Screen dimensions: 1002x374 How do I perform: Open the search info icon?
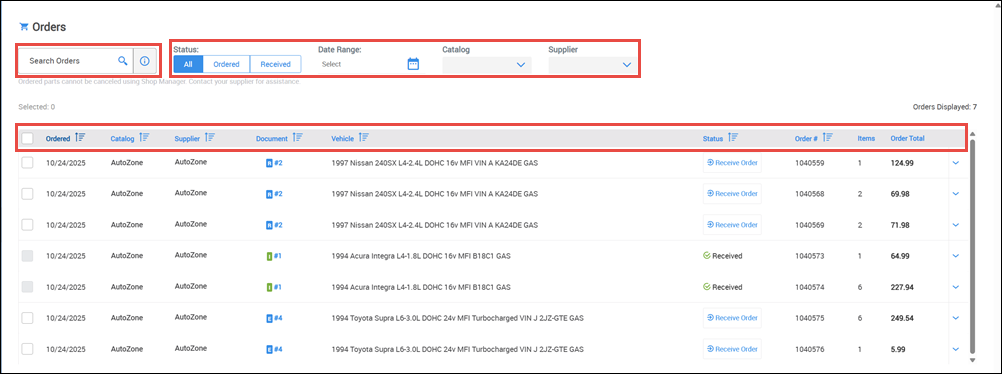coord(144,61)
